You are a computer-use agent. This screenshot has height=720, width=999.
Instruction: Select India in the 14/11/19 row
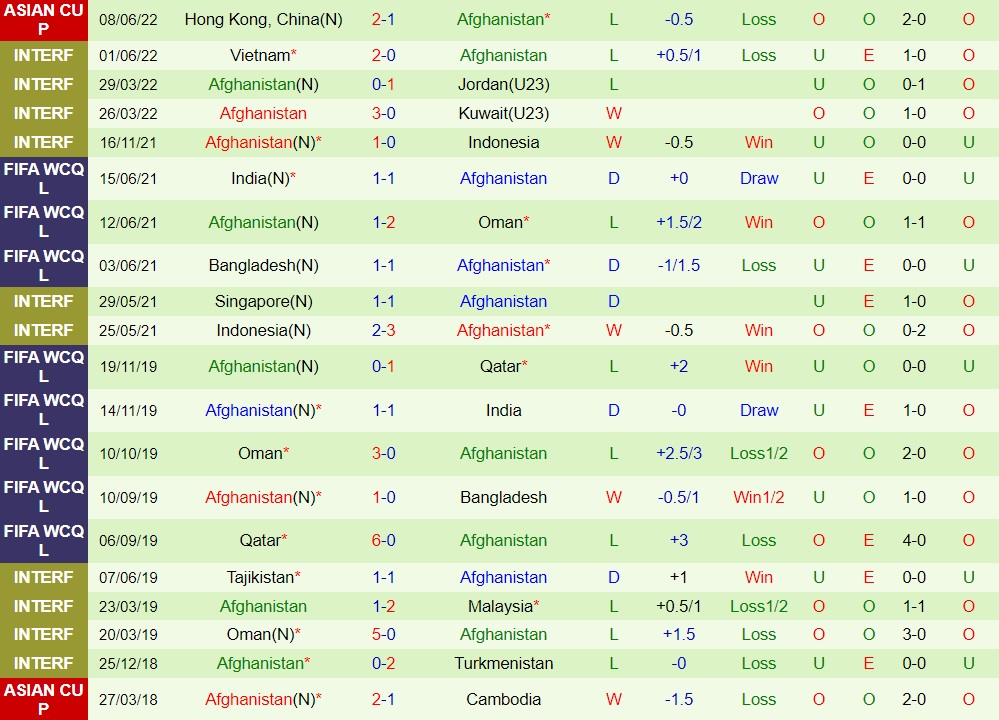point(503,410)
